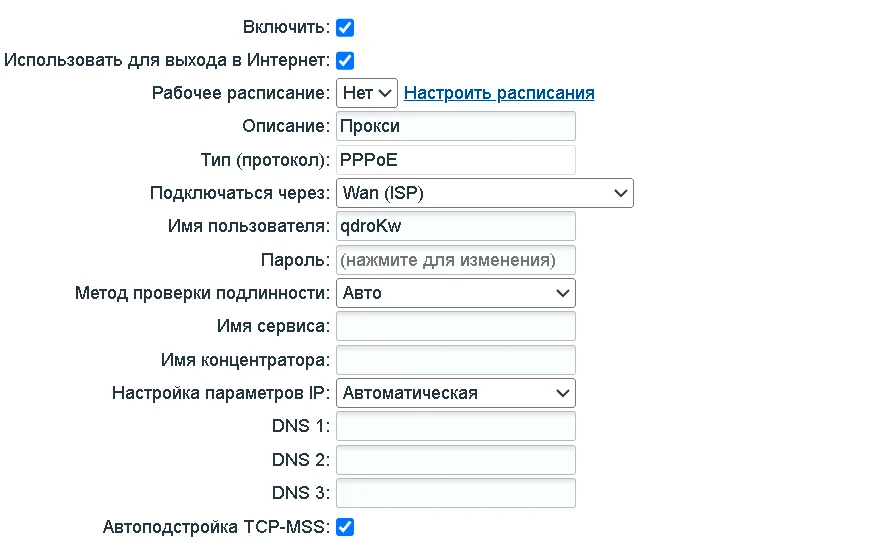The width and height of the screenshot is (885, 554).
Task: Expand the Подключаться через dropdown
Action: (x=485, y=193)
